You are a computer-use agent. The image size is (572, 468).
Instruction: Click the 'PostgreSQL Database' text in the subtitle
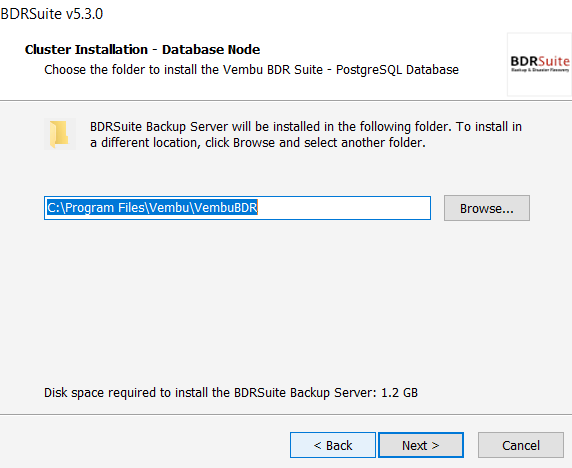pos(397,69)
